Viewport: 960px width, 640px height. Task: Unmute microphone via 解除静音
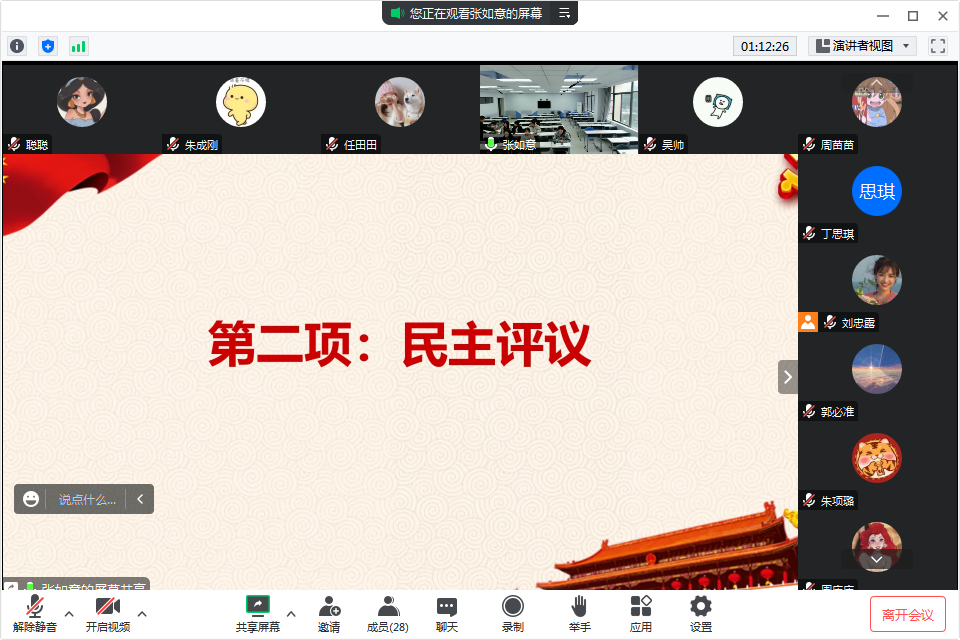pos(35,613)
